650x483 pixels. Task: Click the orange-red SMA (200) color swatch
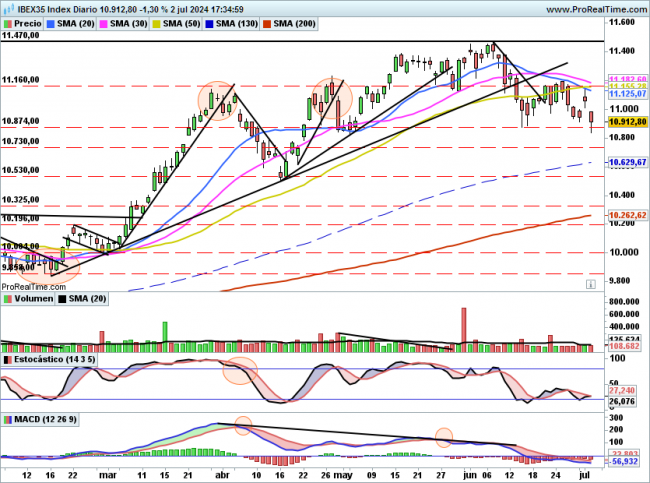(x=267, y=24)
